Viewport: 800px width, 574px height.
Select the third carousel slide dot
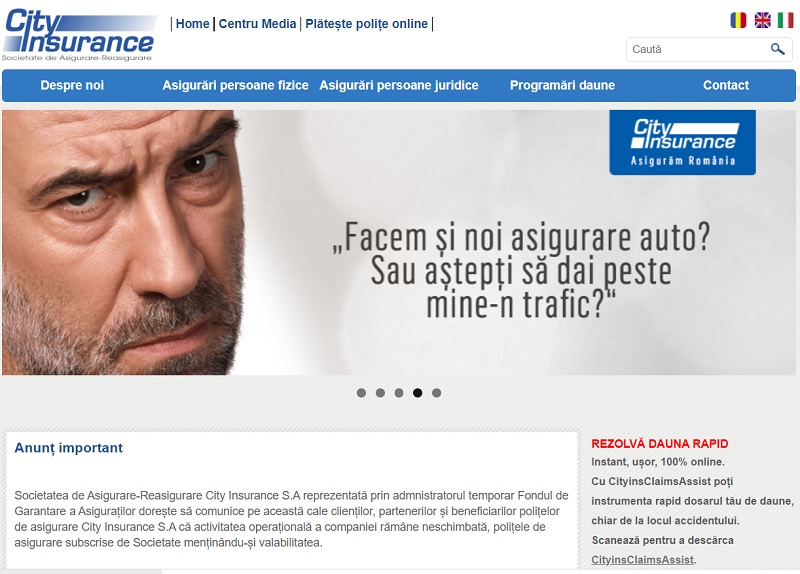[x=399, y=393]
